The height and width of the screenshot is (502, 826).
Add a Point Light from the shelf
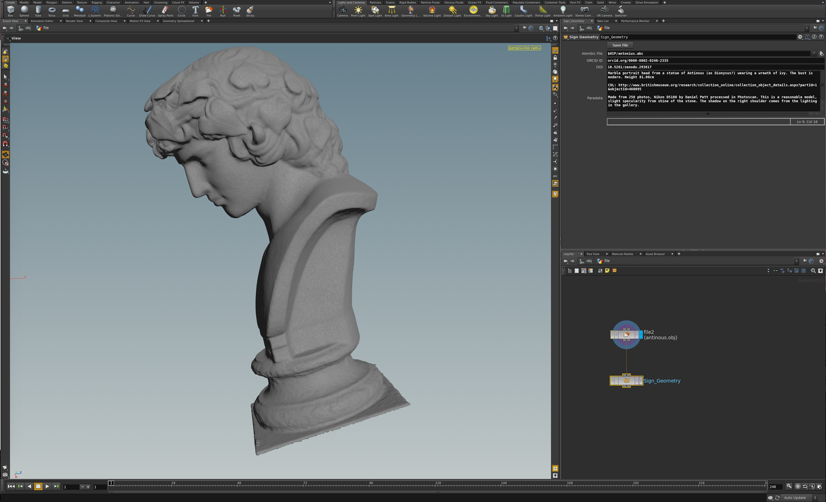pyautogui.click(x=358, y=11)
